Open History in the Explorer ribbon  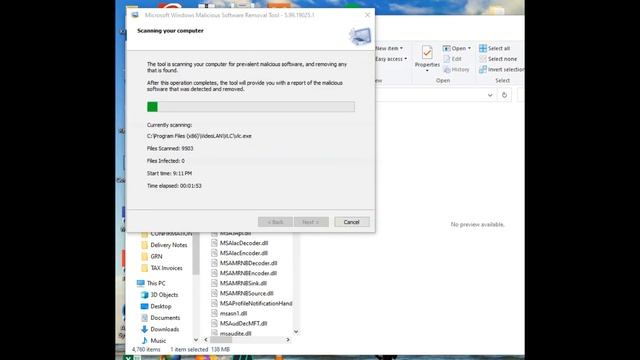(456, 69)
